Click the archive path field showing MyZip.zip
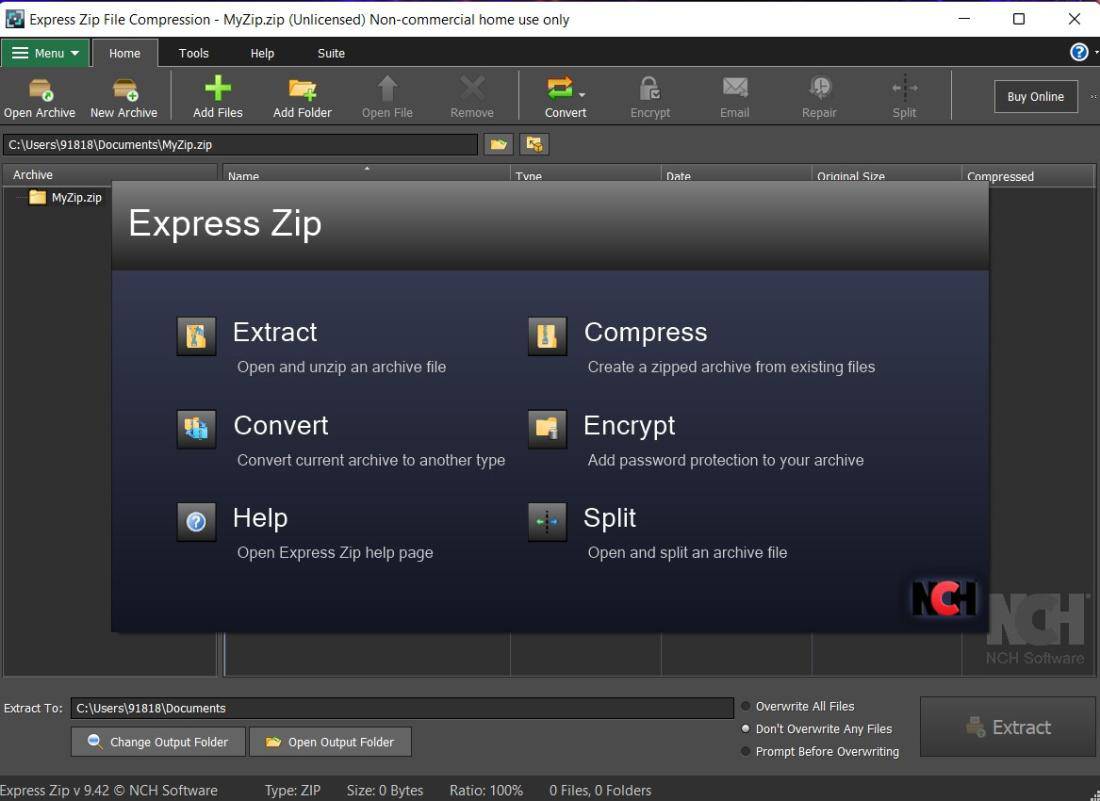1100x801 pixels. click(240, 144)
